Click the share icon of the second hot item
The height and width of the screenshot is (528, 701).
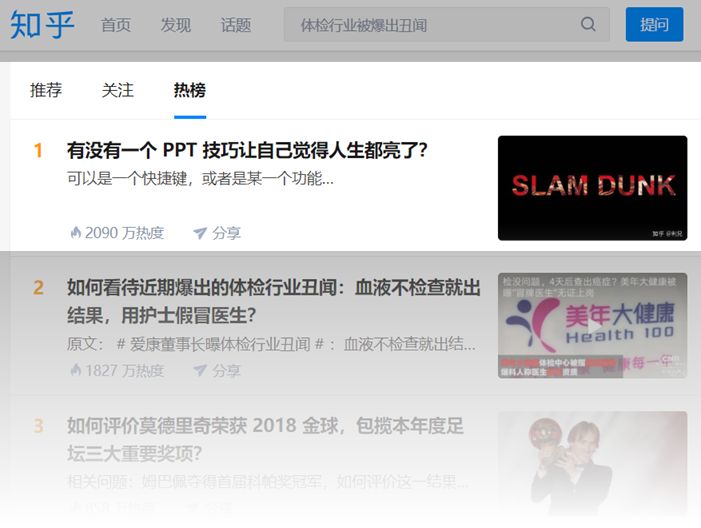[x=199, y=370]
